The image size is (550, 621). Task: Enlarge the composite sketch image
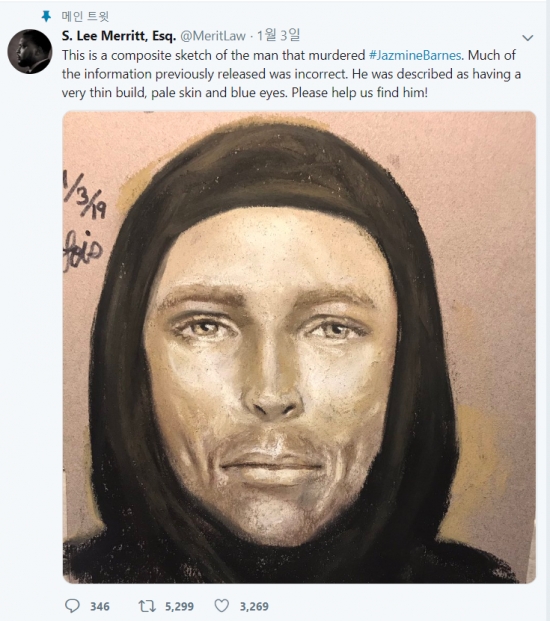[x=299, y=347]
